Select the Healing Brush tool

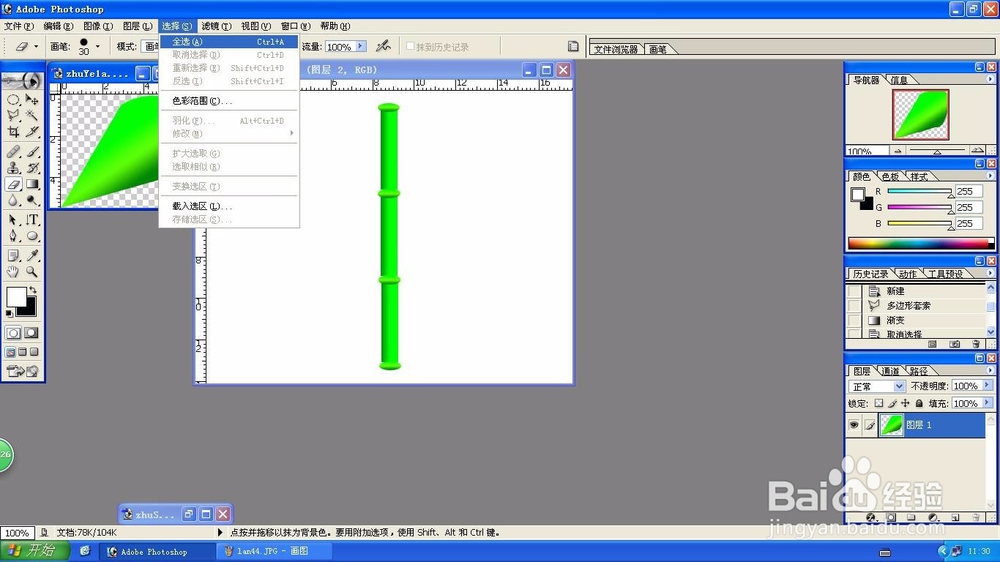pyautogui.click(x=13, y=152)
